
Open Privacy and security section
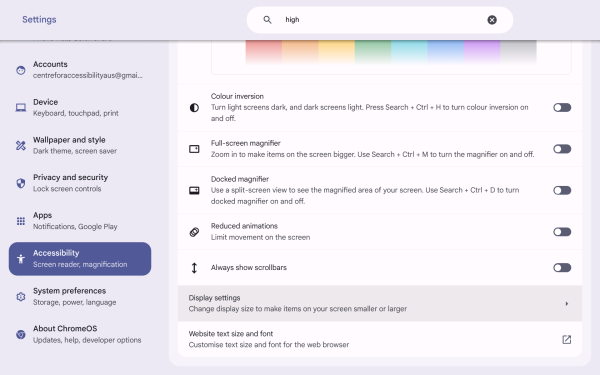click(x=80, y=183)
